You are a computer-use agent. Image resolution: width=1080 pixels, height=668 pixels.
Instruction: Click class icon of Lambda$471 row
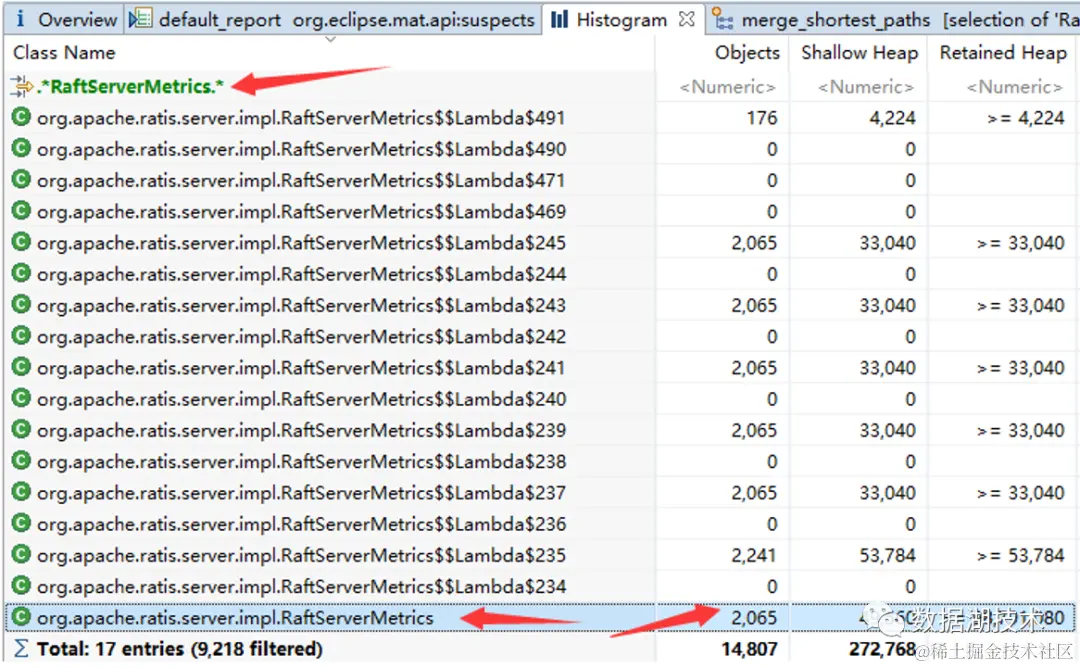pos(21,180)
